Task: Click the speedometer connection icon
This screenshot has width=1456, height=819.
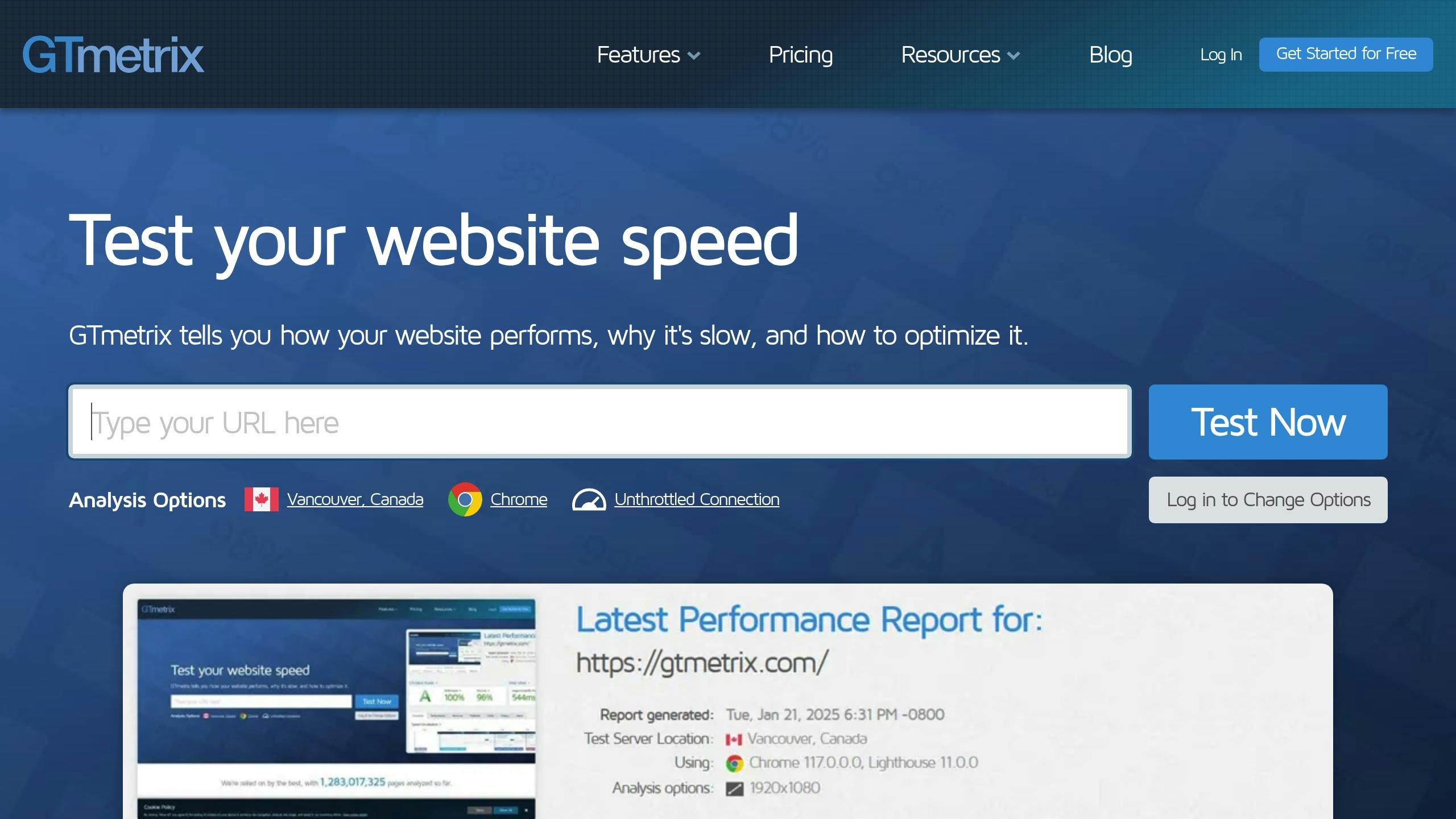Action: tap(589, 500)
